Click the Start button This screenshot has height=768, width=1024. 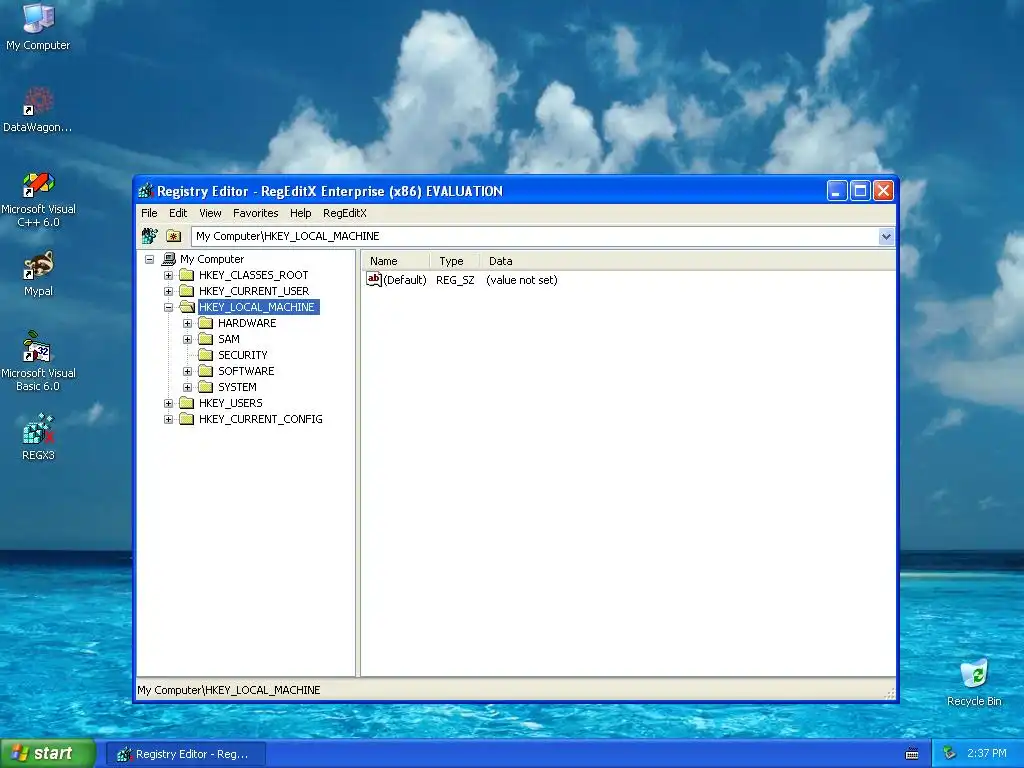pyautogui.click(x=48, y=753)
